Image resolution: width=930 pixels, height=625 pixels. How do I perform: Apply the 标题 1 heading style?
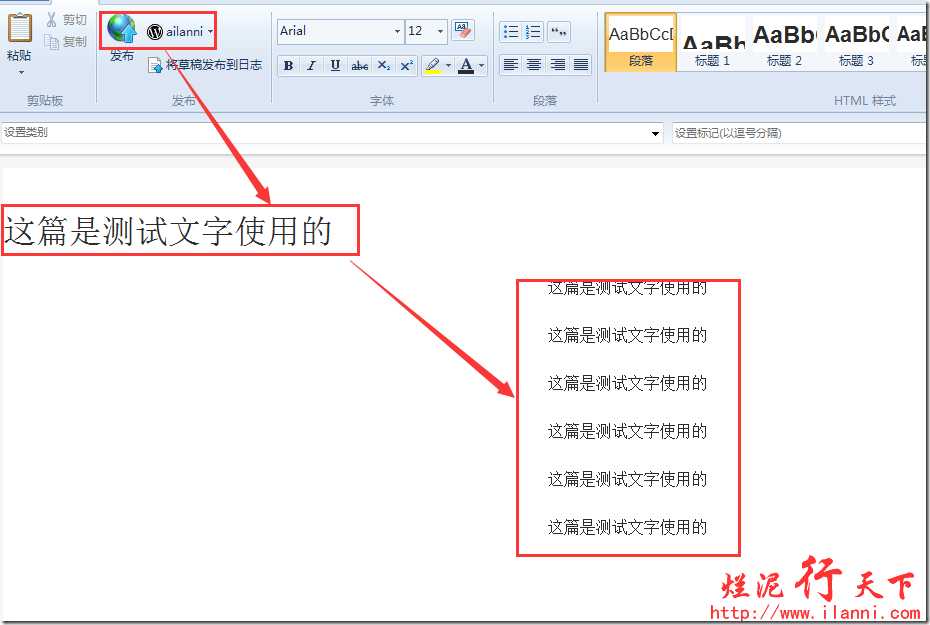[712, 43]
